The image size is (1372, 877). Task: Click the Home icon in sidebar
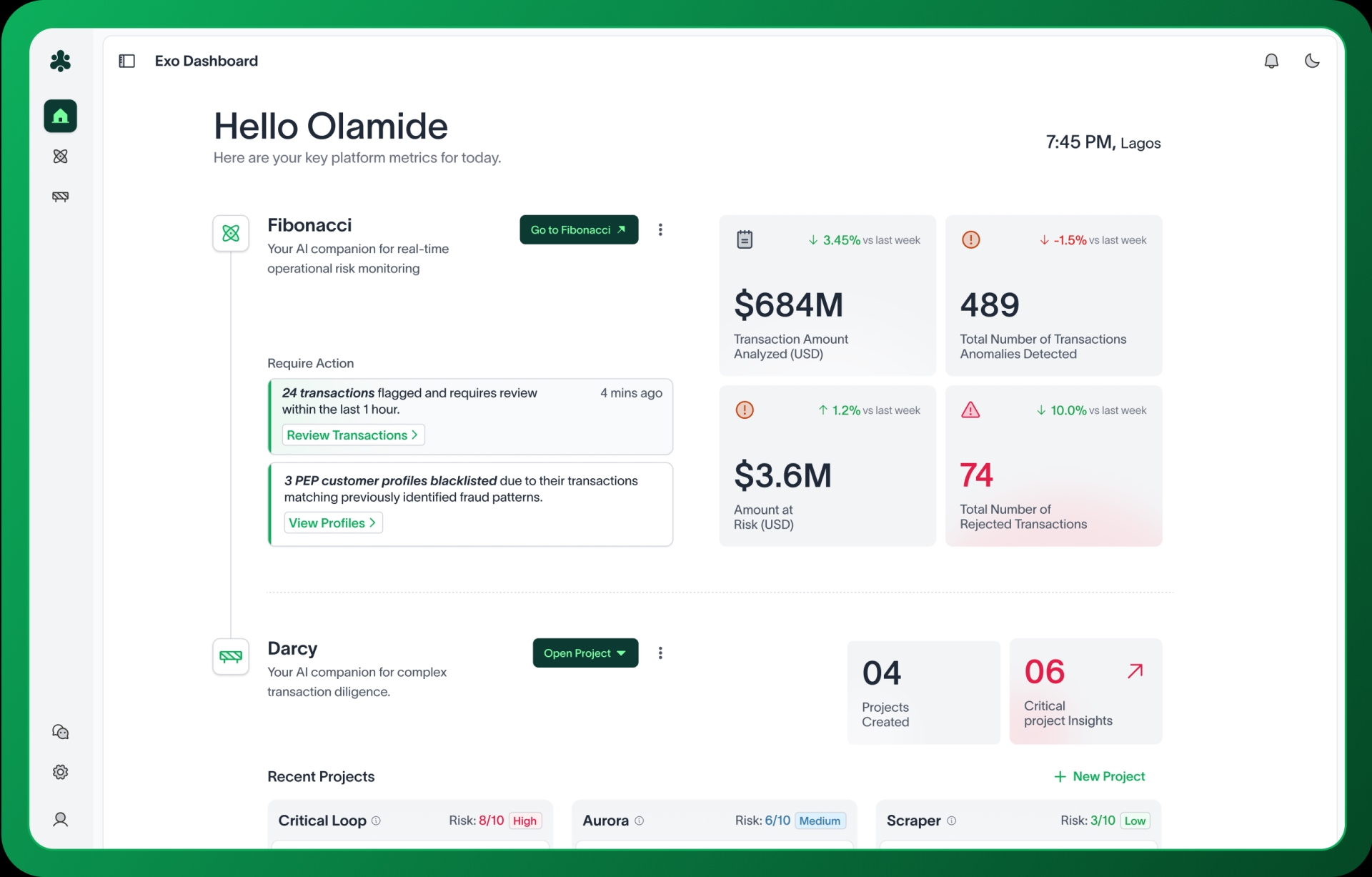click(60, 116)
